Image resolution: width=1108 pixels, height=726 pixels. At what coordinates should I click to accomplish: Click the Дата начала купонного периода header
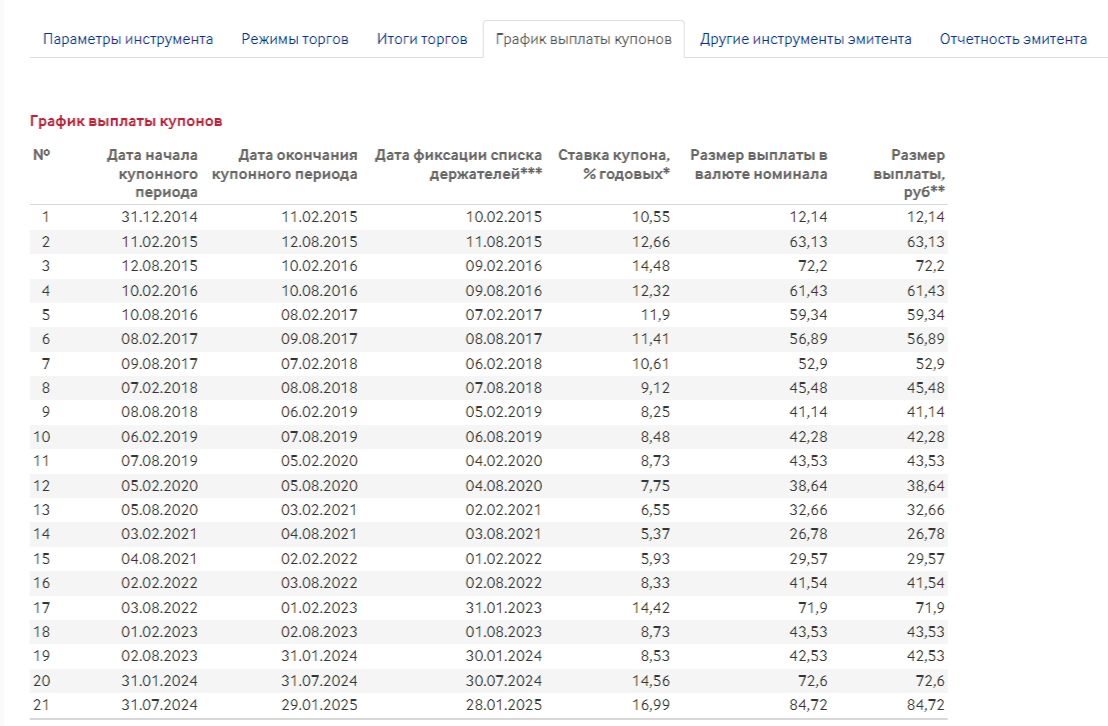pos(152,173)
